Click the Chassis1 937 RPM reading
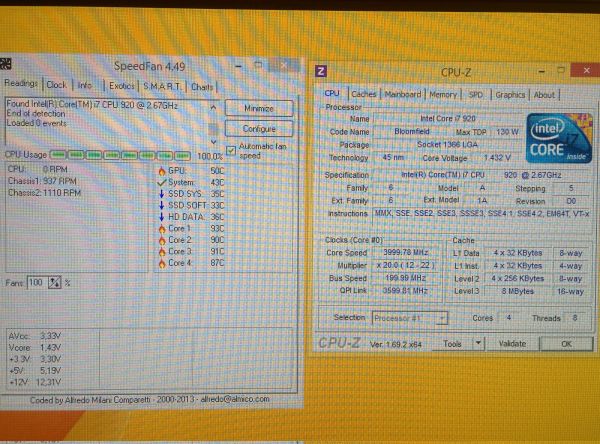600x444 pixels. click(x=42, y=181)
